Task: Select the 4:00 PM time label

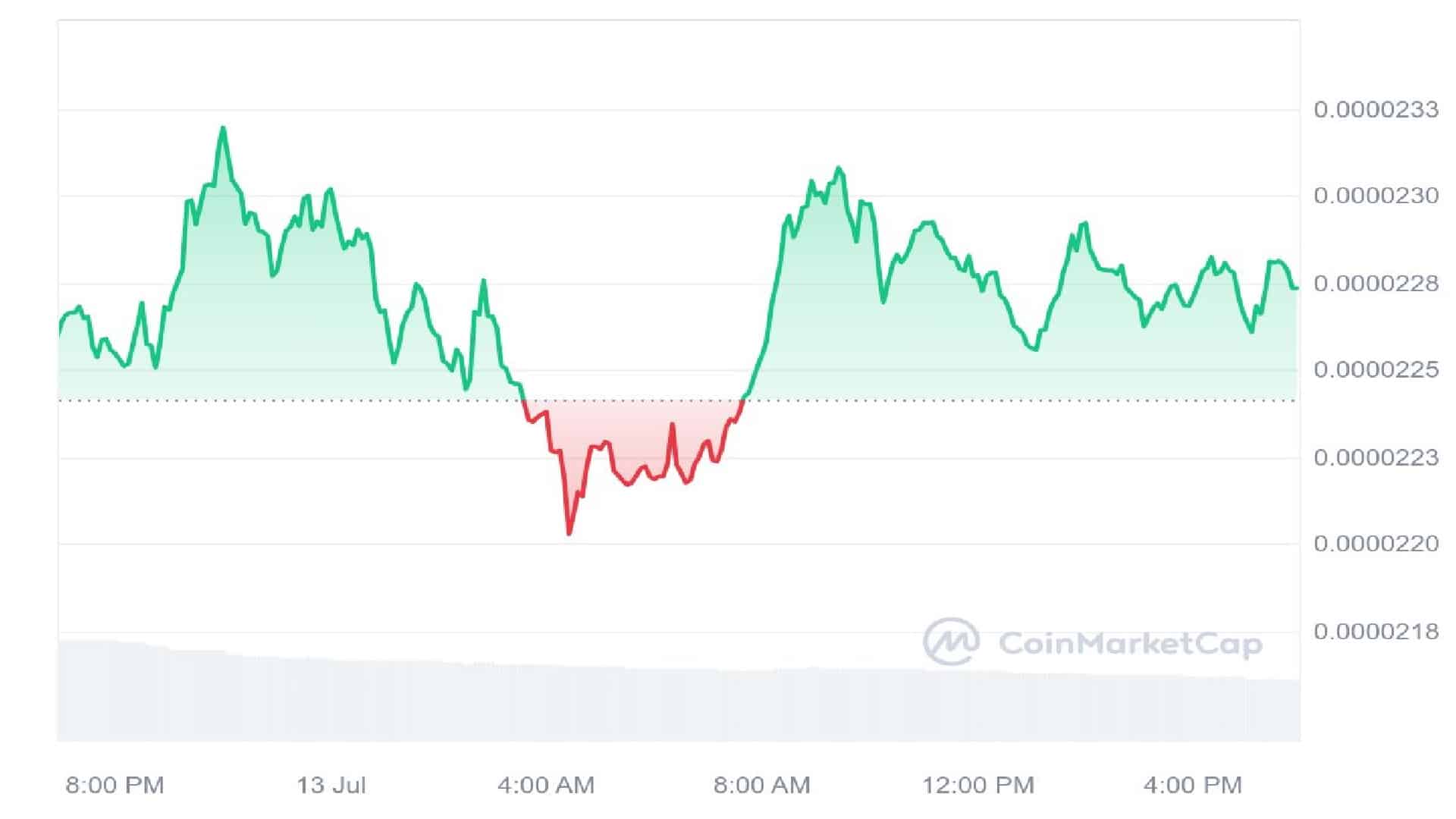Action: [x=1192, y=785]
